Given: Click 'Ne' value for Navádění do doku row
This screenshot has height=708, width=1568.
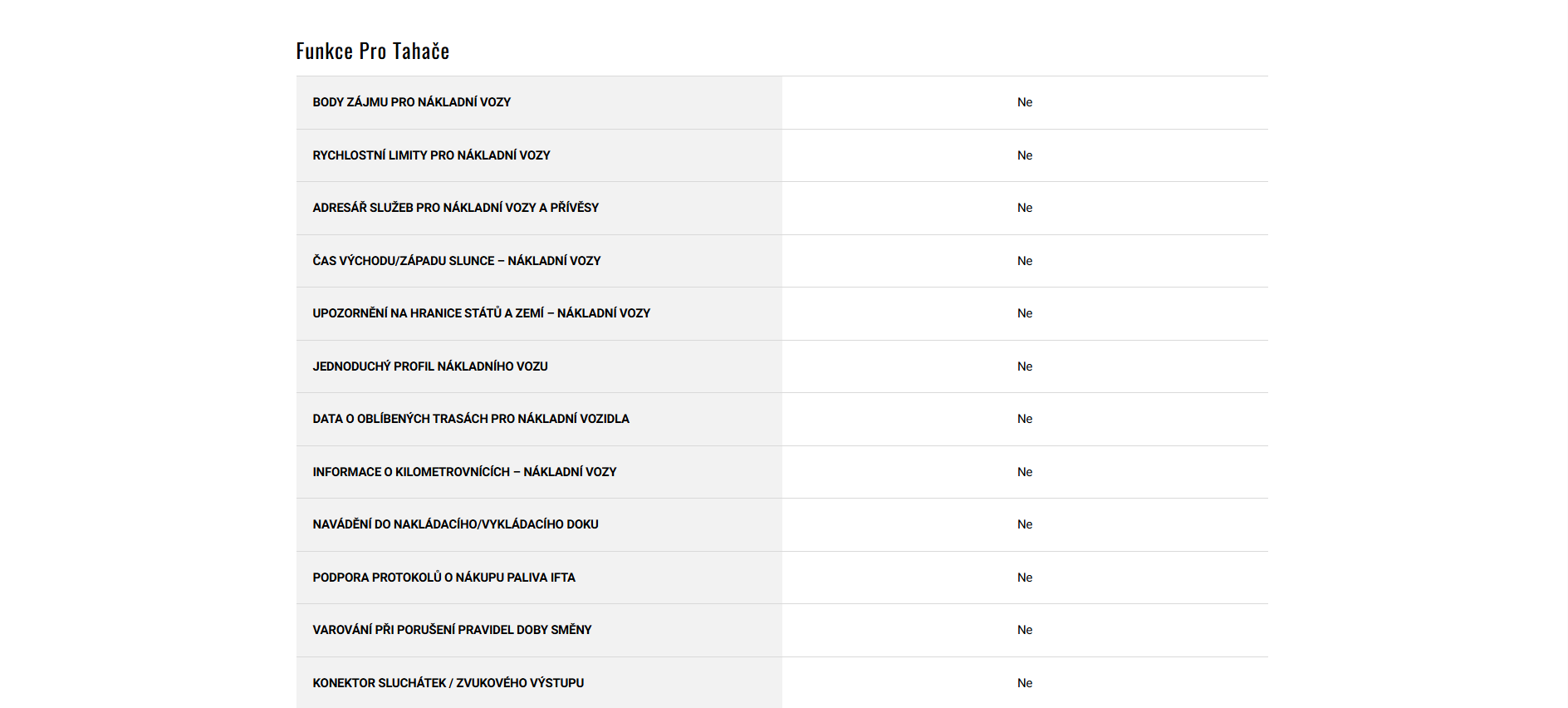Looking at the screenshot, I should (x=1025, y=524).
